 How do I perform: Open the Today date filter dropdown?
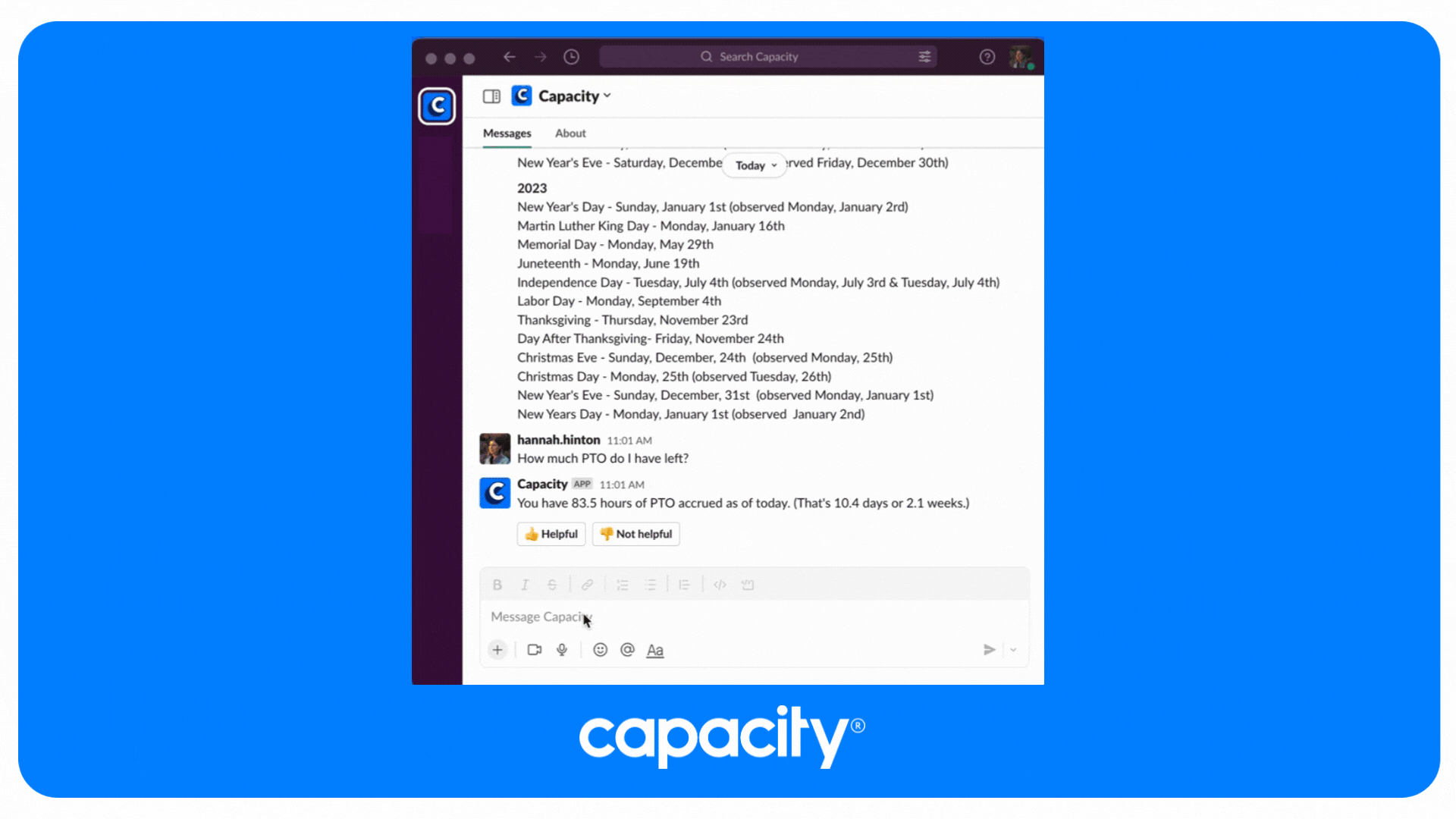755,165
